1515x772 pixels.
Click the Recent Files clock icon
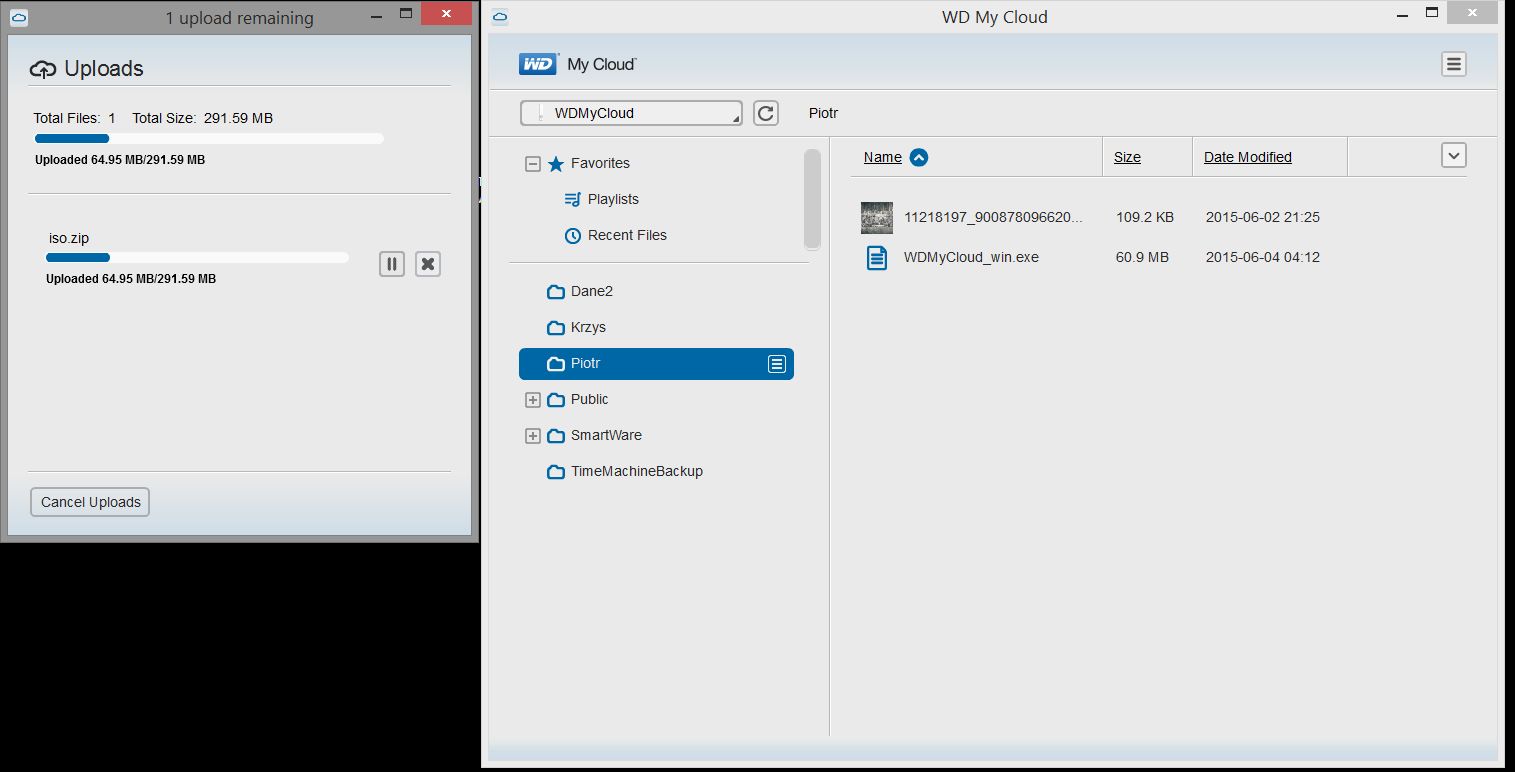click(x=573, y=236)
